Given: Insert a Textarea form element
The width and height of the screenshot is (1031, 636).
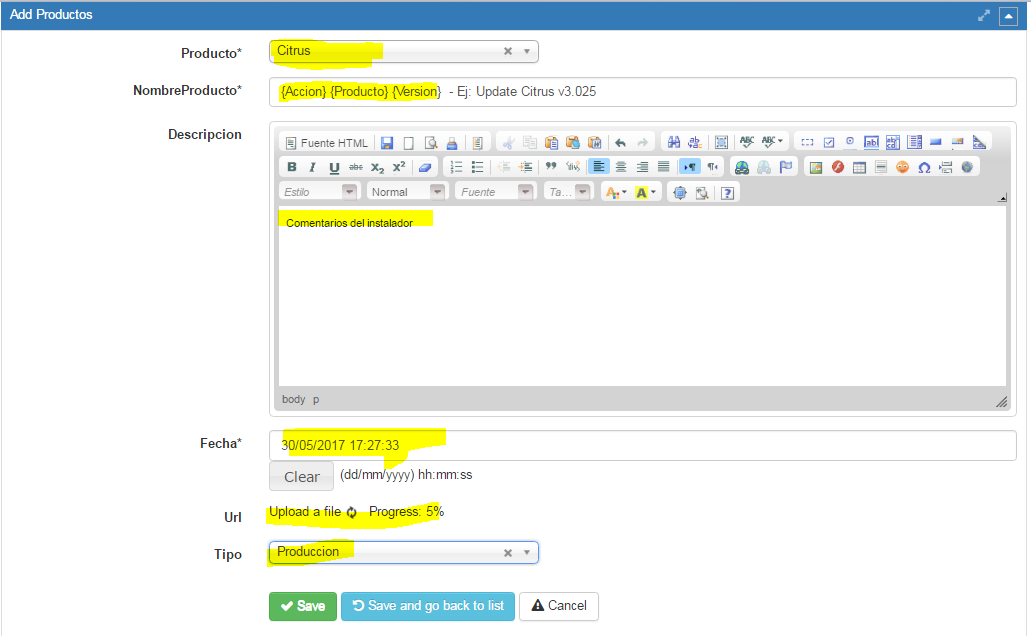Looking at the screenshot, I should tap(893, 142).
